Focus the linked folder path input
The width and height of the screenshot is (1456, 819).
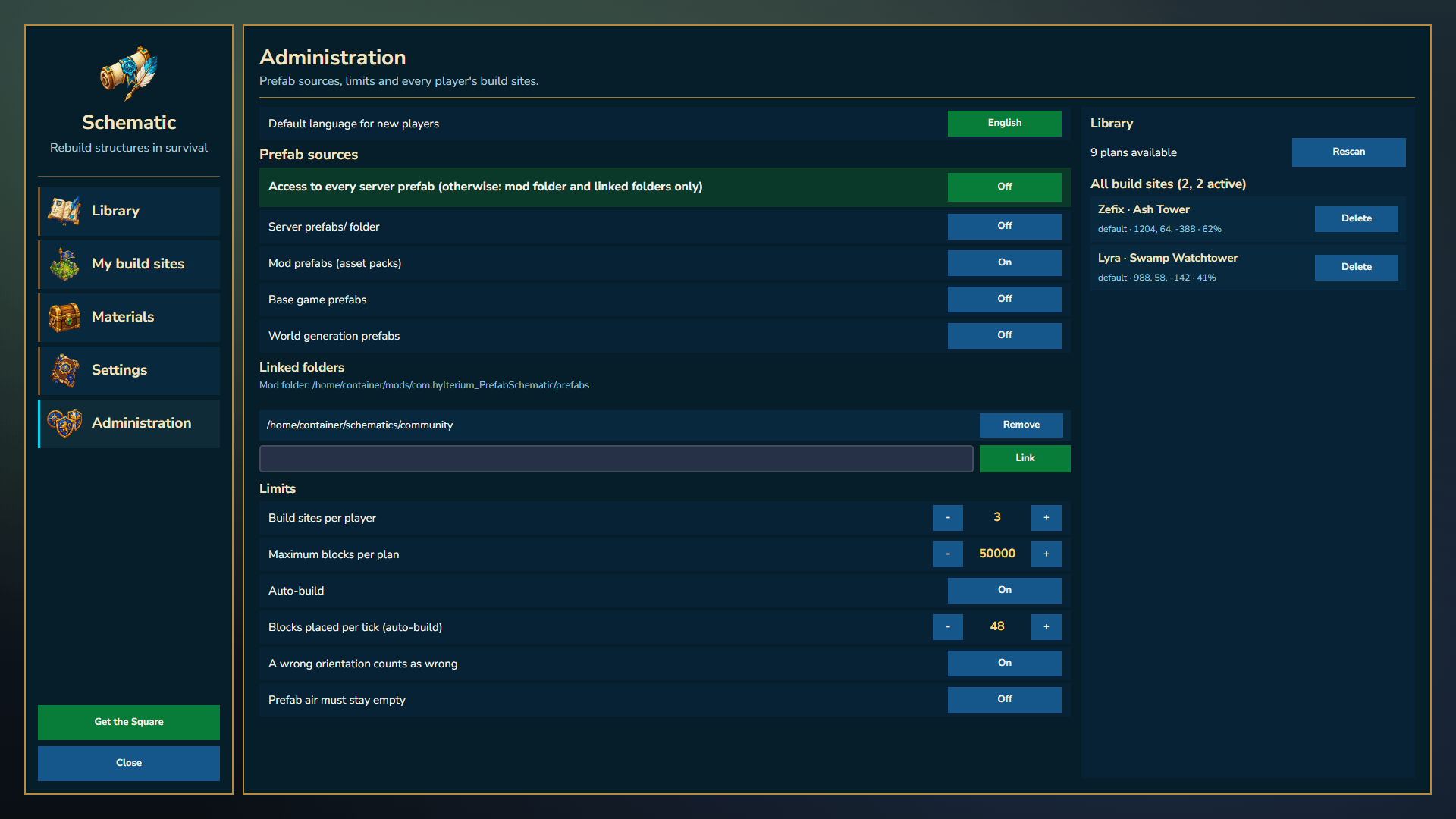pos(616,458)
